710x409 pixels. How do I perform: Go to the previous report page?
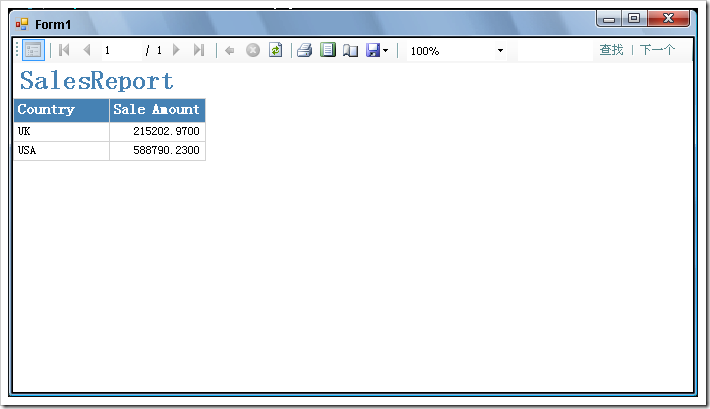click(x=87, y=50)
